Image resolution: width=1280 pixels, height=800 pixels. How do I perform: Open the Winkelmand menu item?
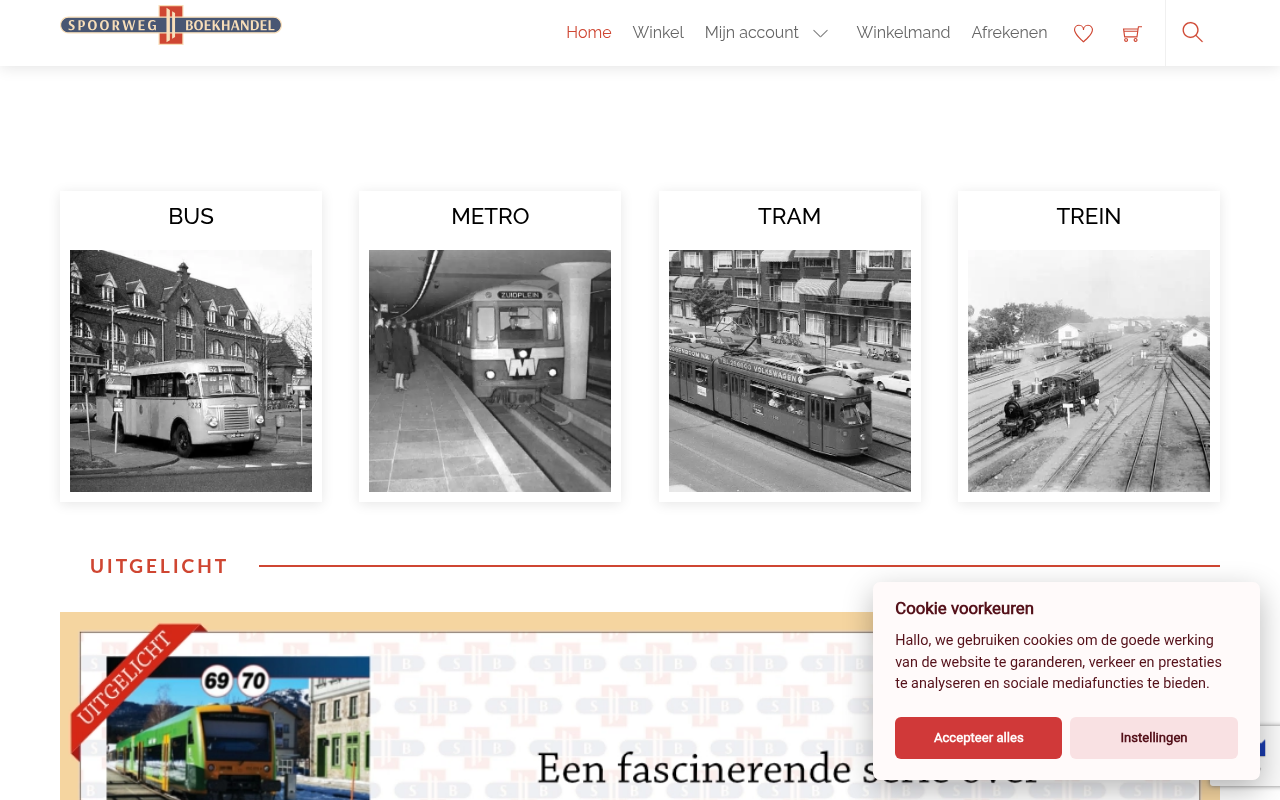pyautogui.click(x=903, y=32)
